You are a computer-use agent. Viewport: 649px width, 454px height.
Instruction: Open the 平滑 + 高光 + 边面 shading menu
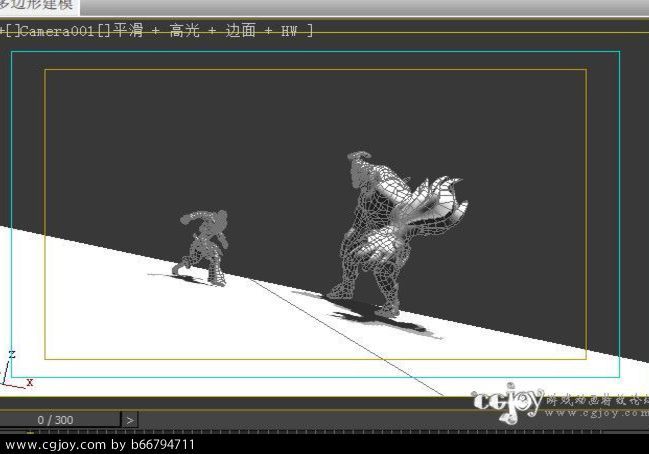point(213,31)
